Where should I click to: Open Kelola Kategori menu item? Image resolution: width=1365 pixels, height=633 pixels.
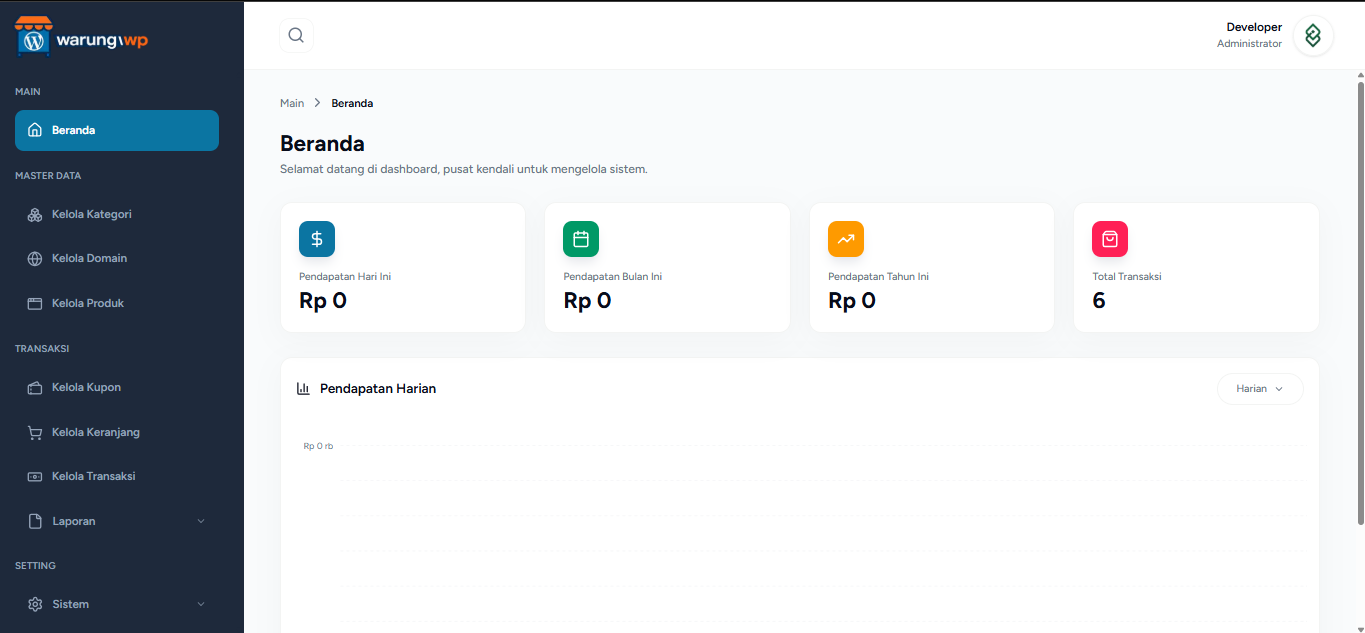click(x=91, y=214)
